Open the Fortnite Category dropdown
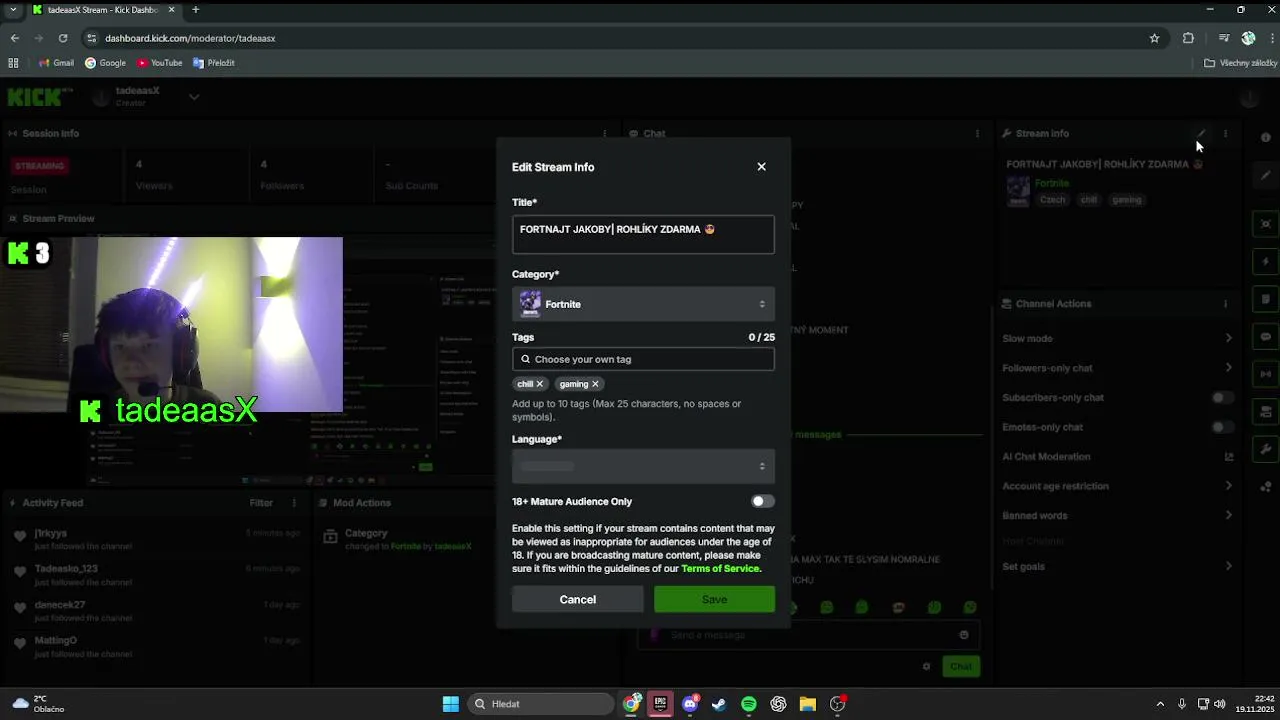Viewport: 1280px width, 720px height. (643, 304)
